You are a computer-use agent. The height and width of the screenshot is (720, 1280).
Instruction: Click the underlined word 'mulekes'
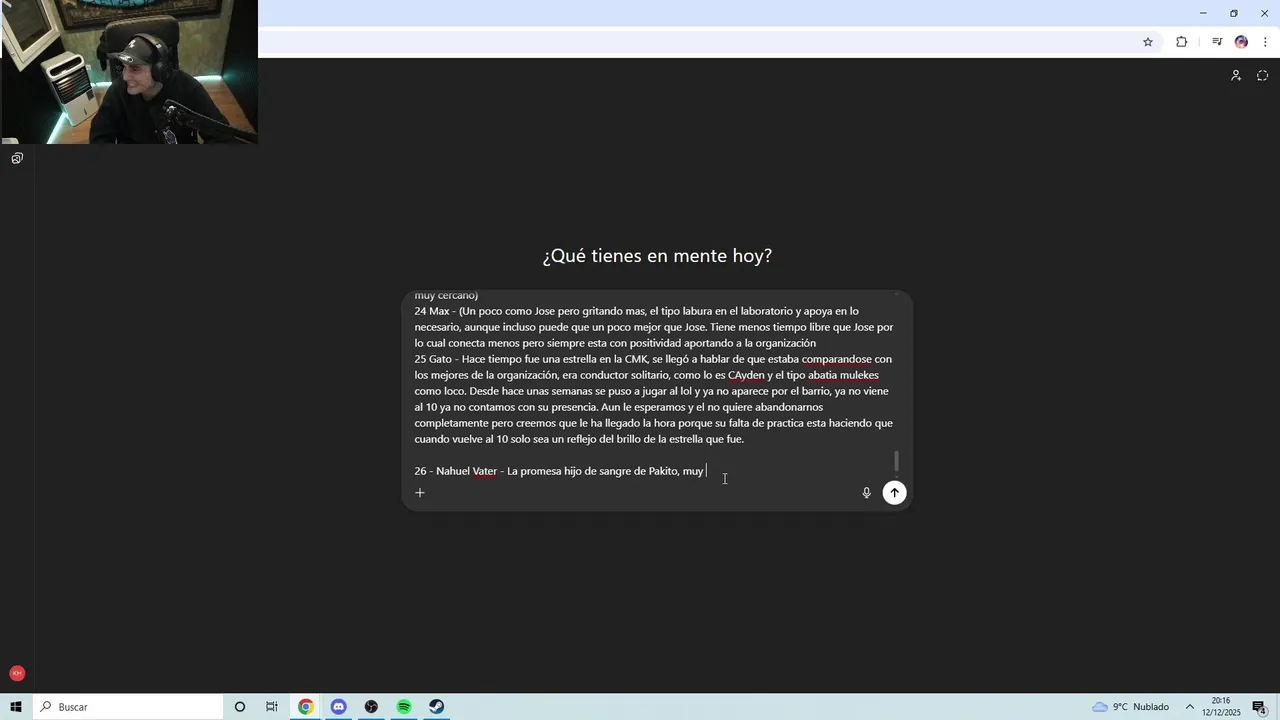tap(859, 375)
